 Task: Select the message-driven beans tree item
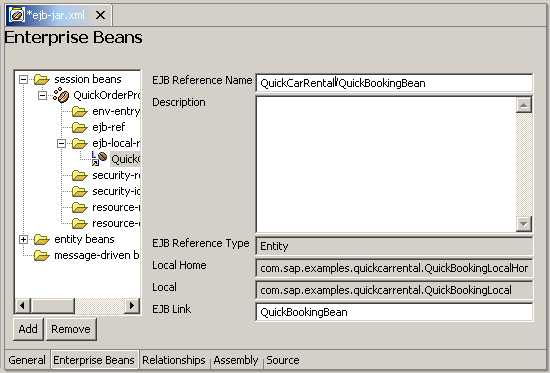coord(96,255)
